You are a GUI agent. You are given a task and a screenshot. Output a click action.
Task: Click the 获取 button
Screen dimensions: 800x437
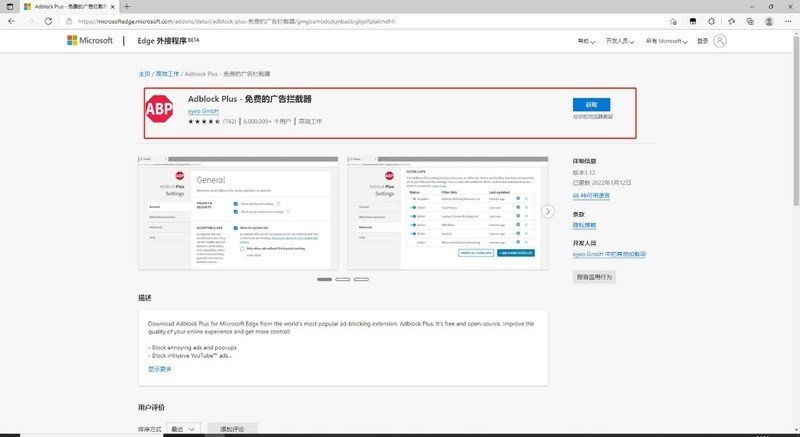point(591,105)
